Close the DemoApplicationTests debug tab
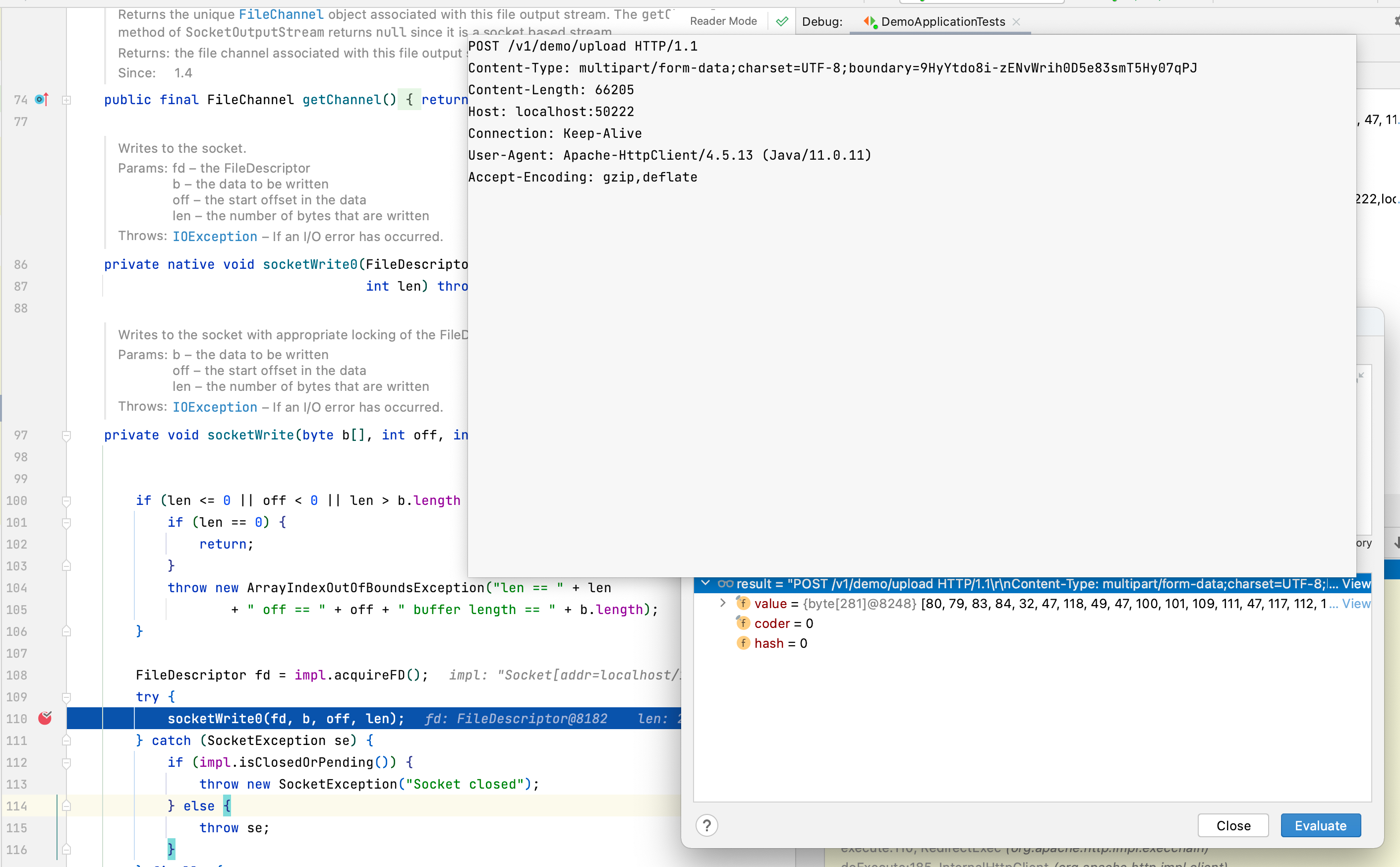The image size is (1400, 867). (1016, 22)
